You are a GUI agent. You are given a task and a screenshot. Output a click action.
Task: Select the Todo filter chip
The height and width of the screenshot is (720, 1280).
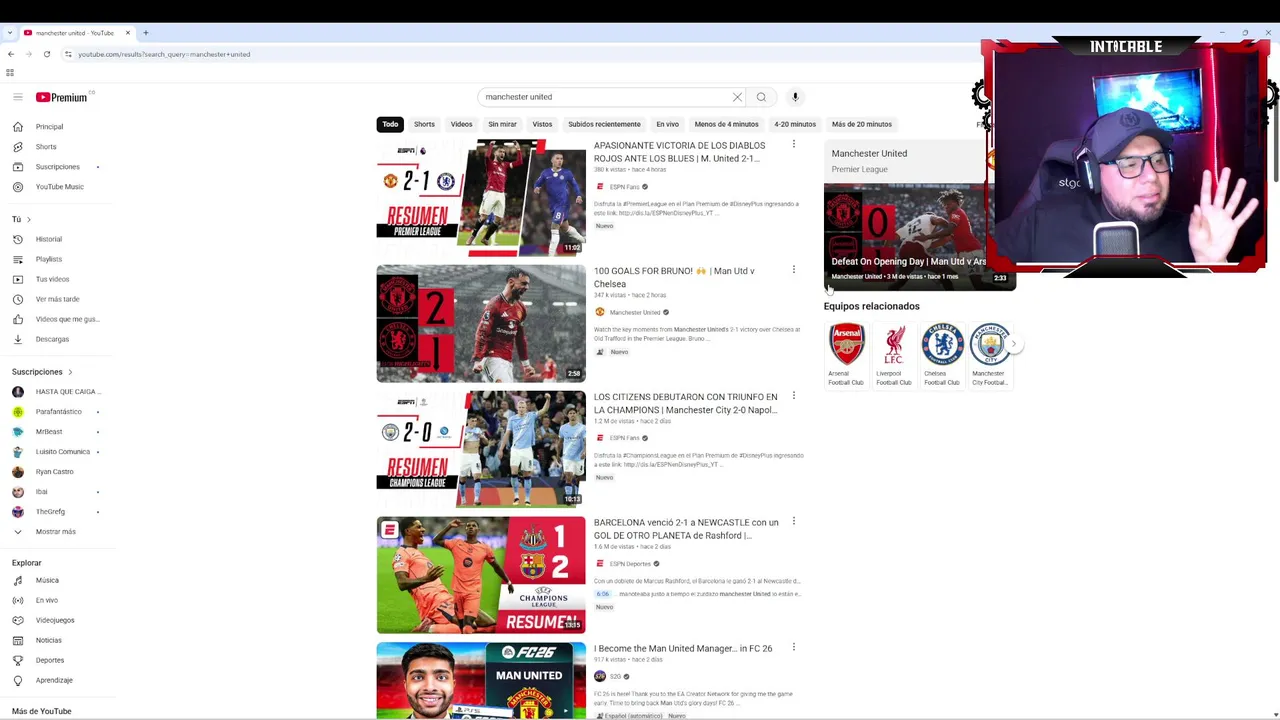[390, 124]
